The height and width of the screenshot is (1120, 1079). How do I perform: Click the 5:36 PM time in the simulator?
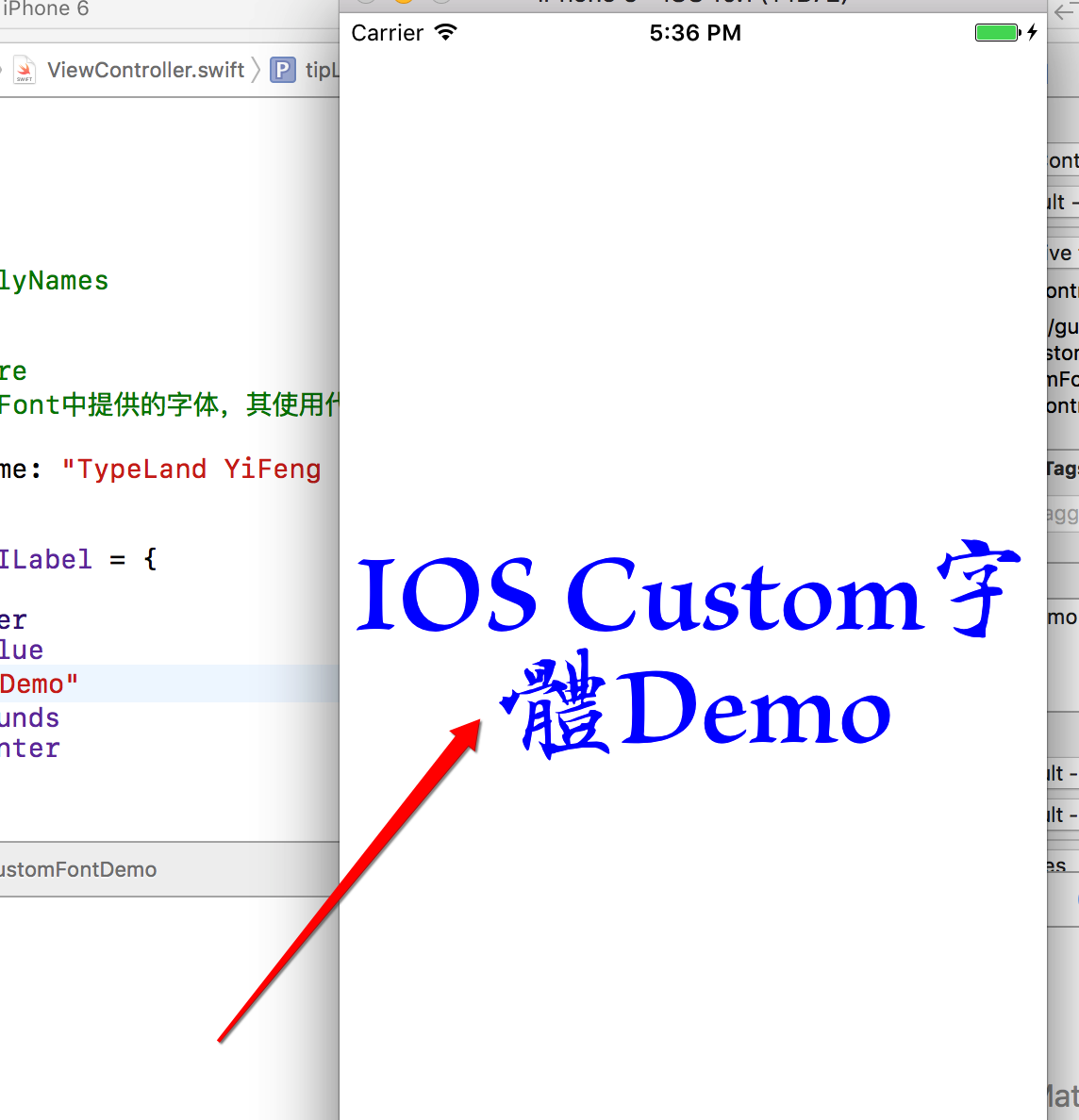point(695,33)
